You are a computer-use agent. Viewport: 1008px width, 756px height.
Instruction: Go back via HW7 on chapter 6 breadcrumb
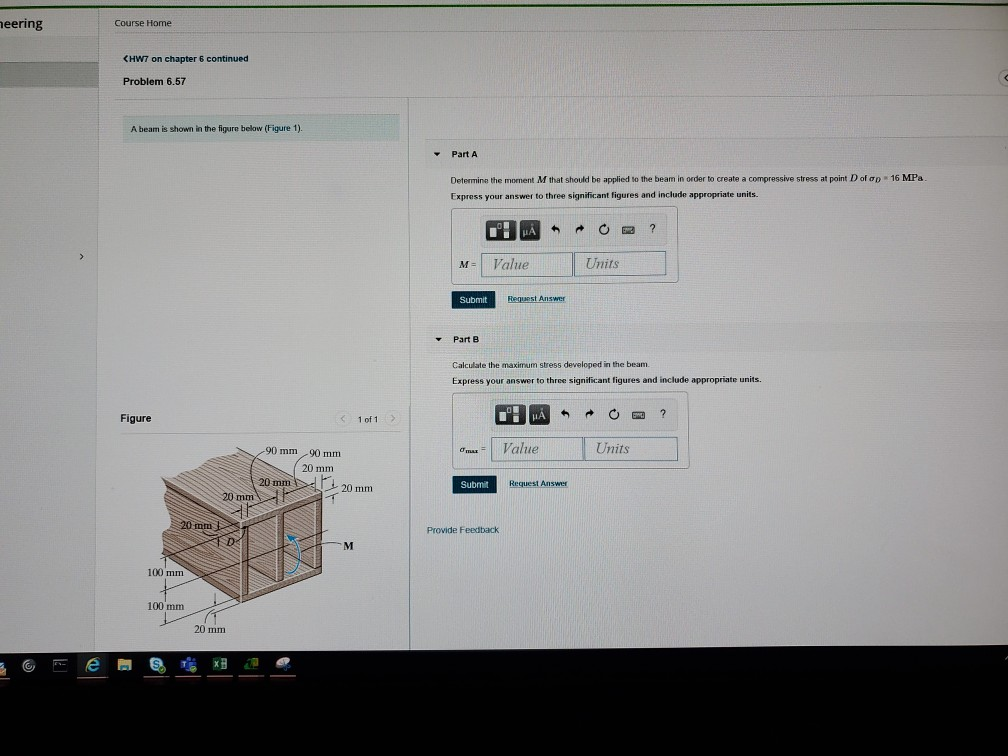184,58
